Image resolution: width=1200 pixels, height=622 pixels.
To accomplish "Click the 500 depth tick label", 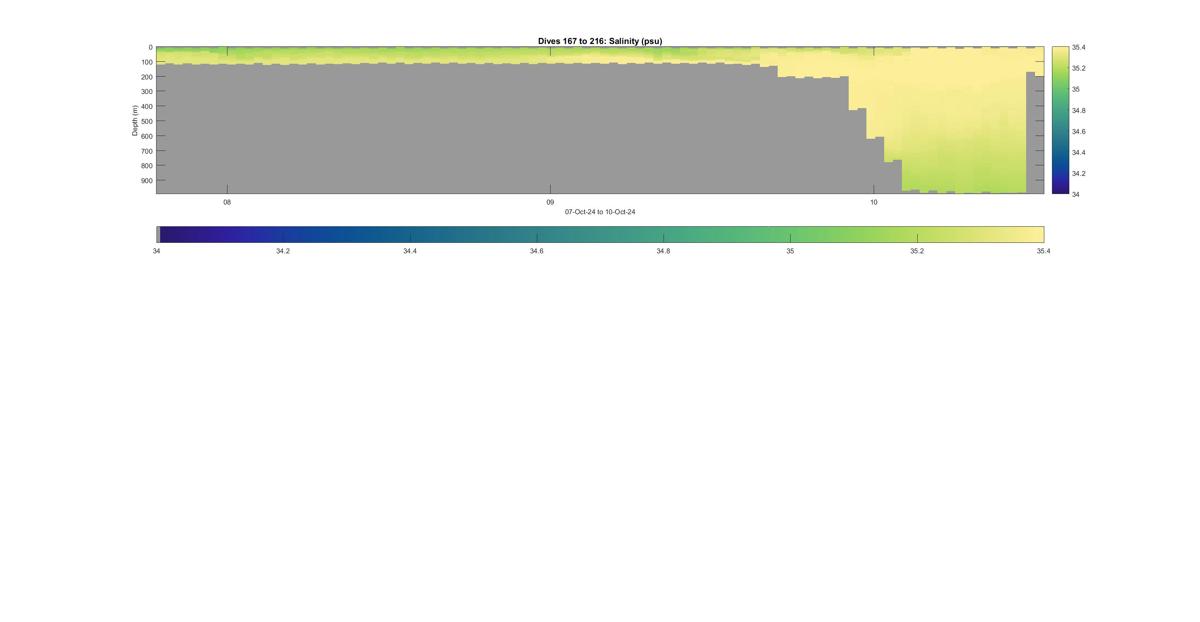I will (x=146, y=121).
